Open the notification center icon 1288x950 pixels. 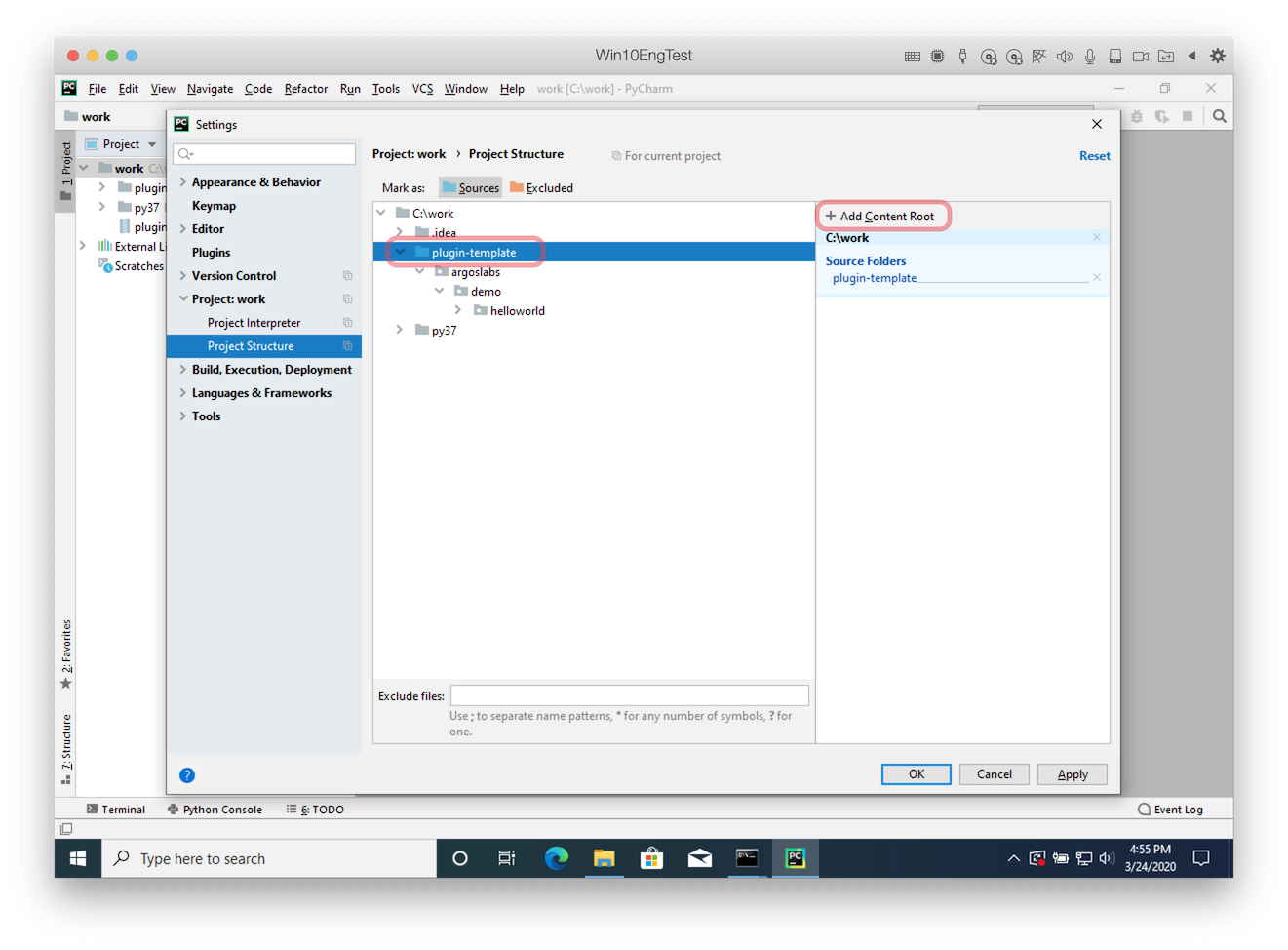pos(1201,858)
